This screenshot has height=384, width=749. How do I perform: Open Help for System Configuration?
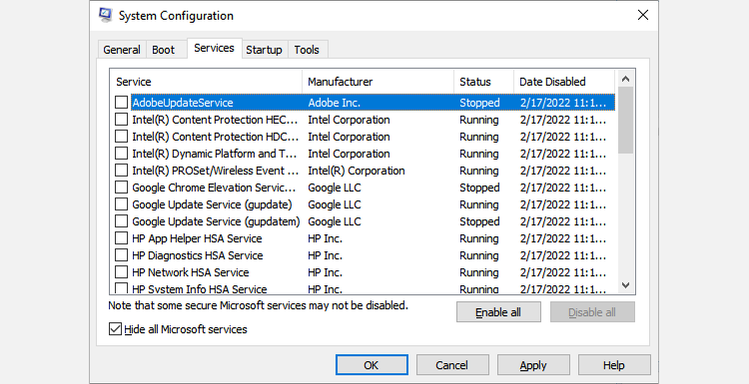(614, 365)
